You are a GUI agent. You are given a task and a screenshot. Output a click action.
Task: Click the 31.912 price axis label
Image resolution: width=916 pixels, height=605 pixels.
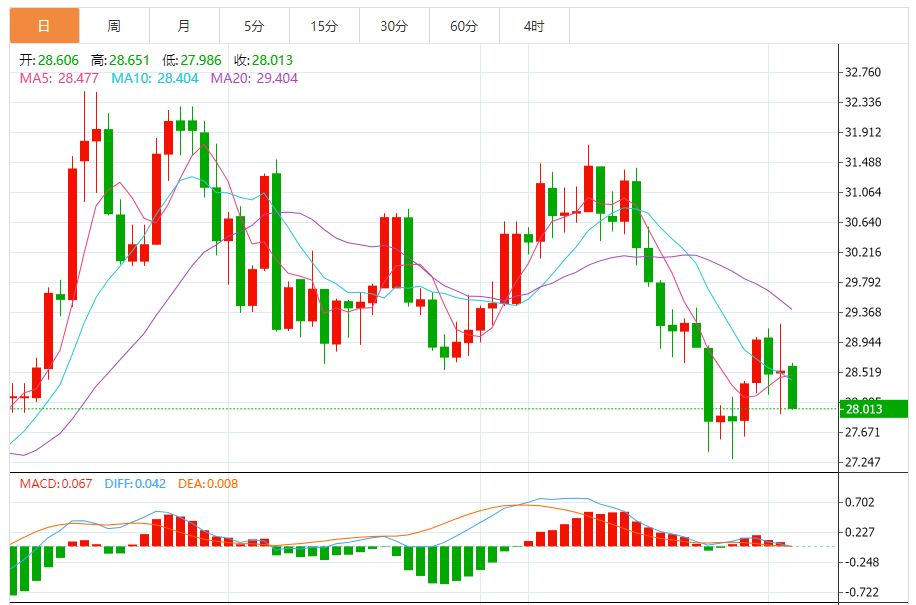(x=863, y=132)
